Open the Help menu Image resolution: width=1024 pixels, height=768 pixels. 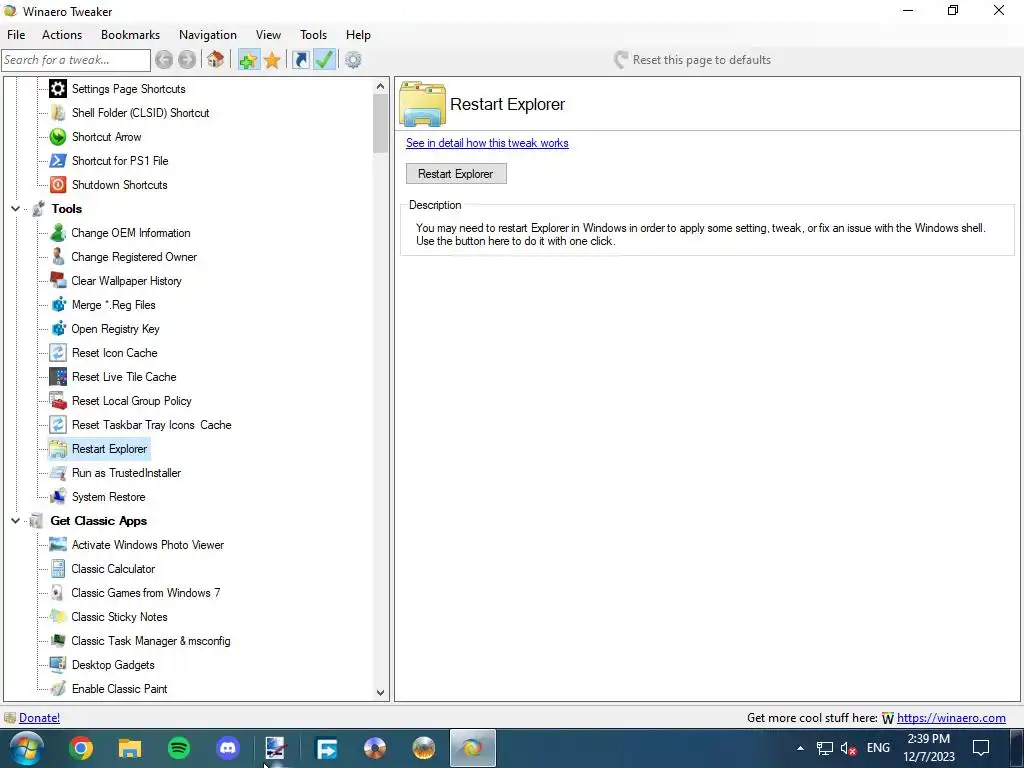click(358, 35)
